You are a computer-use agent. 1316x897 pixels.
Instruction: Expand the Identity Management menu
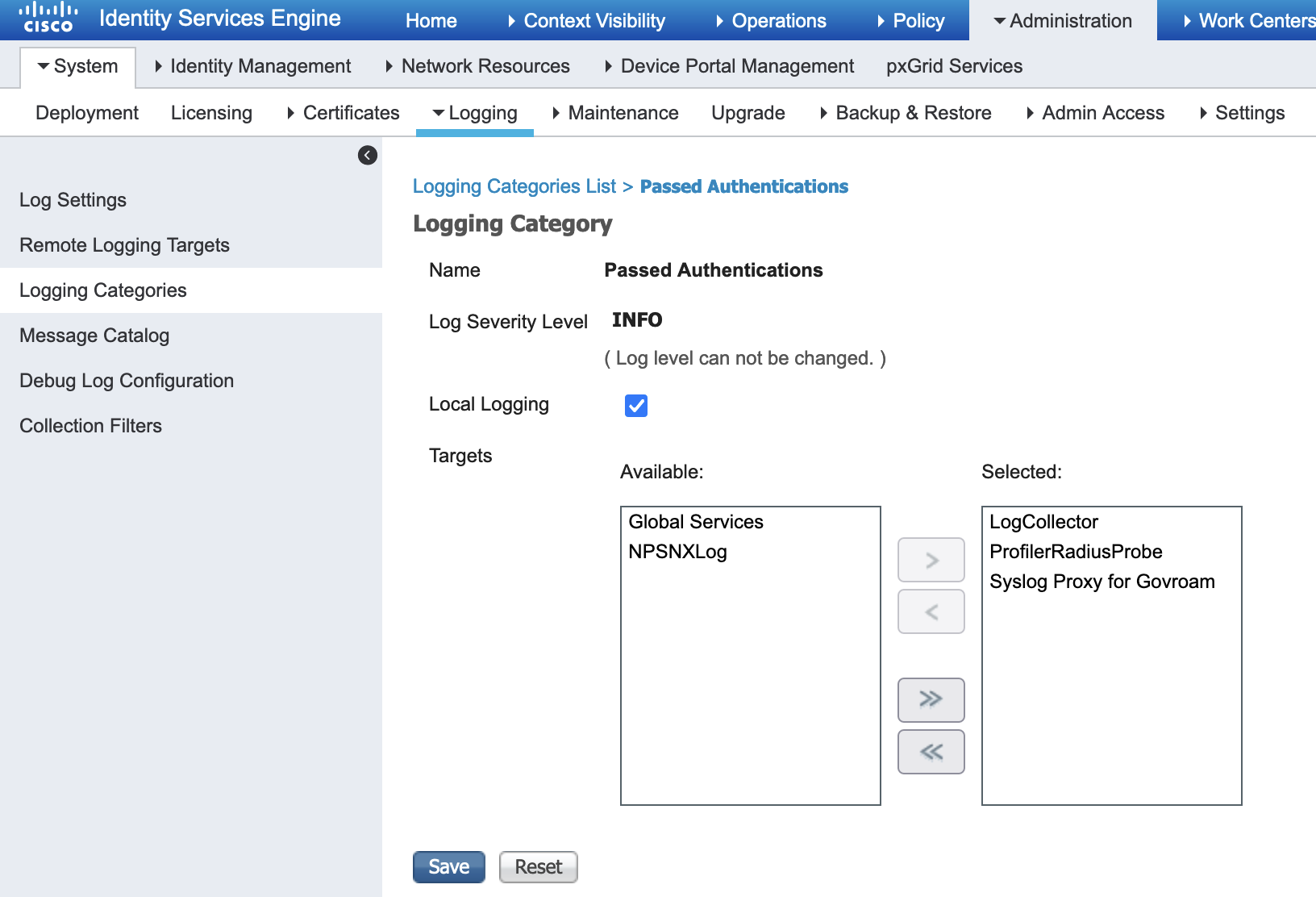[253, 66]
